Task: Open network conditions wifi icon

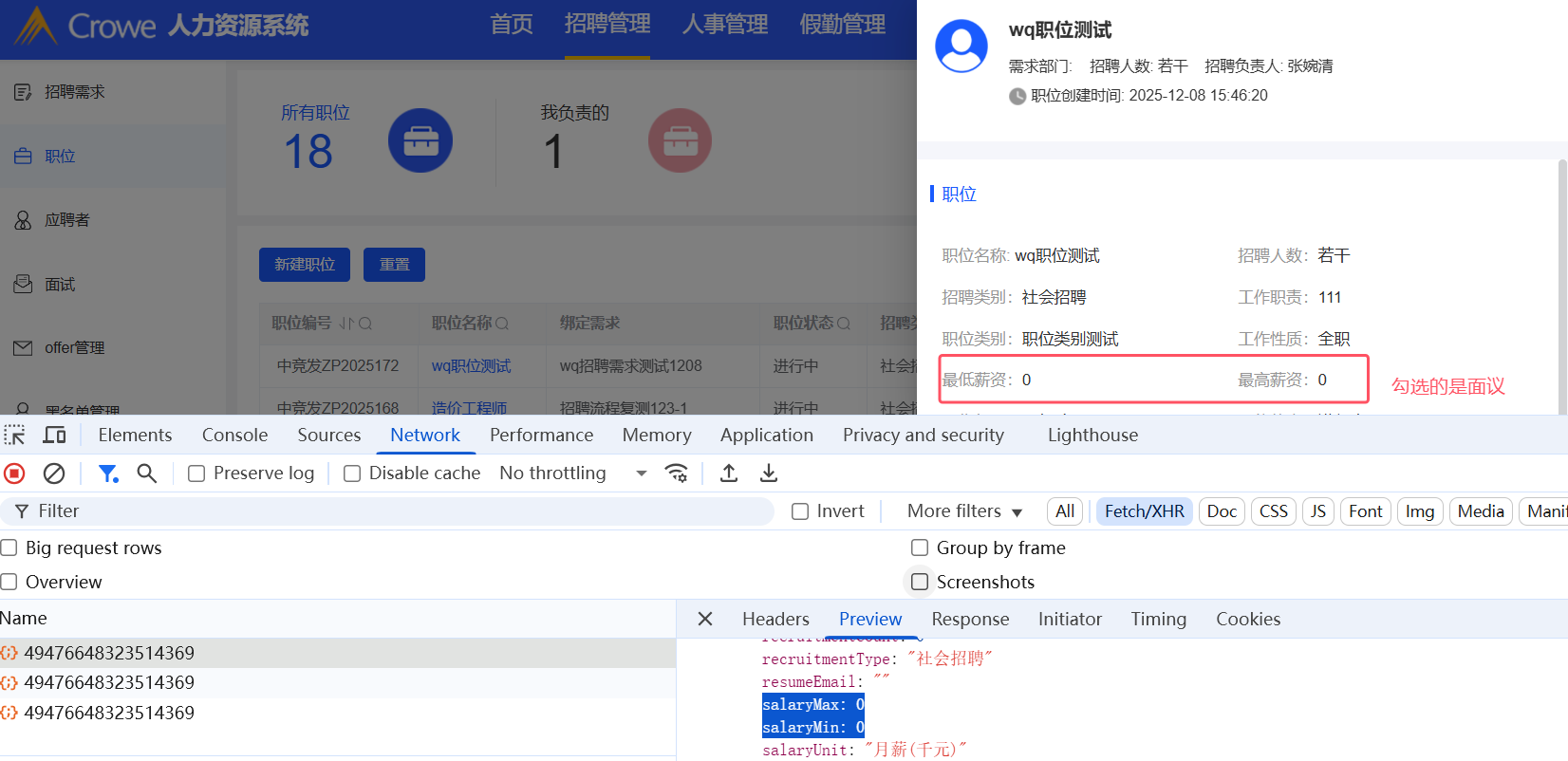Action: [677, 473]
